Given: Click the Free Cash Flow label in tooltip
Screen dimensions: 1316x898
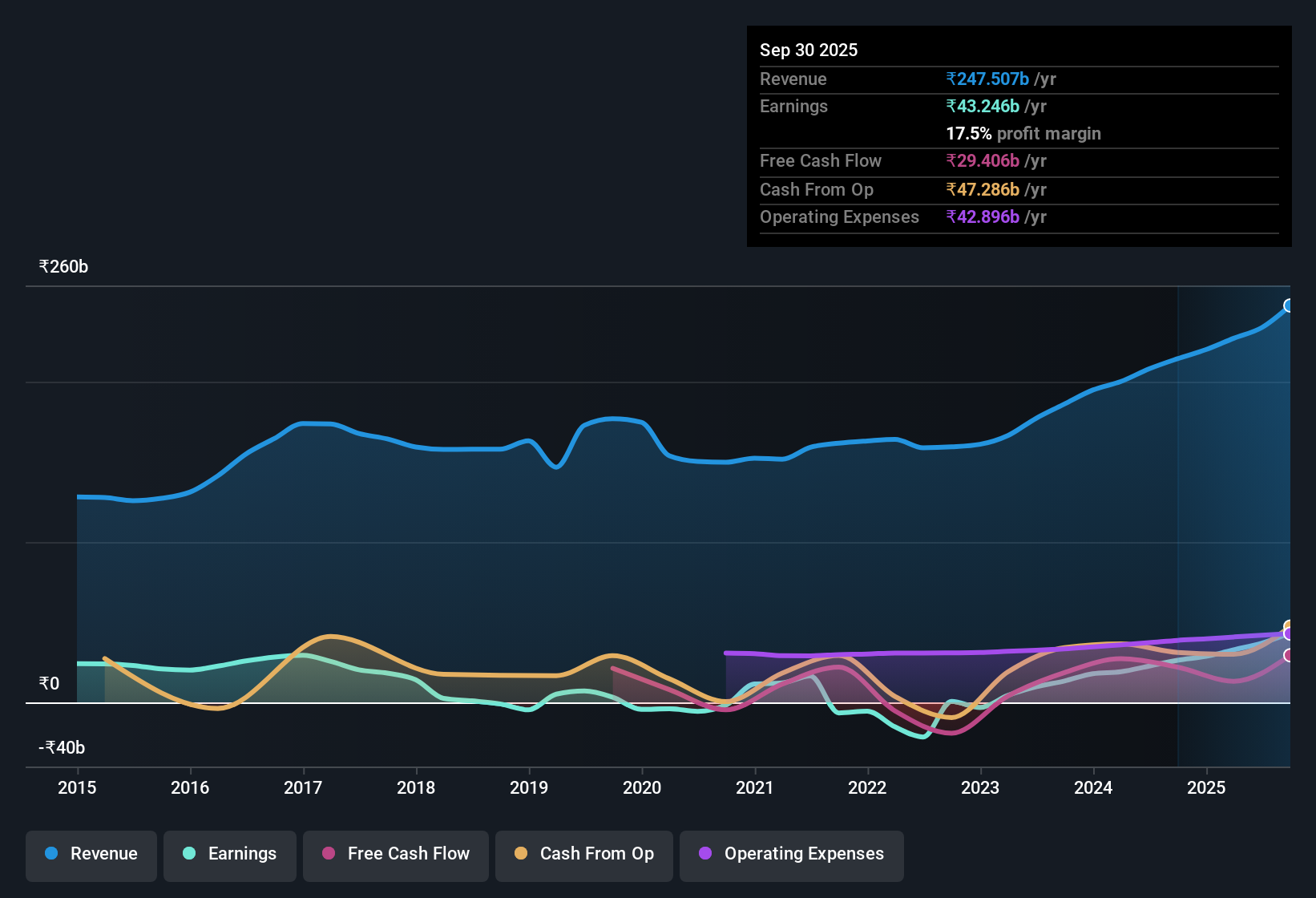Looking at the screenshot, I should pyautogui.click(x=821, y=160).
